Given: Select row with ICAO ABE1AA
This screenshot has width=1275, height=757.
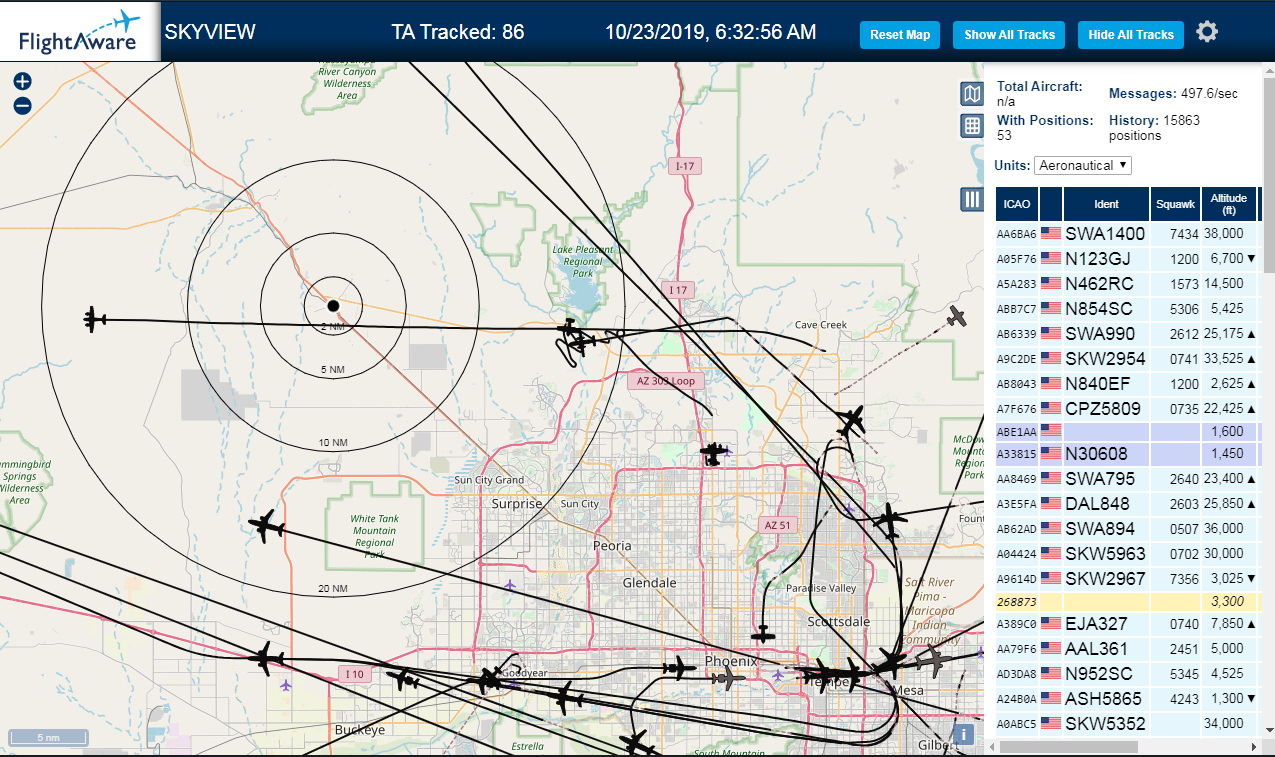Looking at the screenshot, I should coord(1127,431).
